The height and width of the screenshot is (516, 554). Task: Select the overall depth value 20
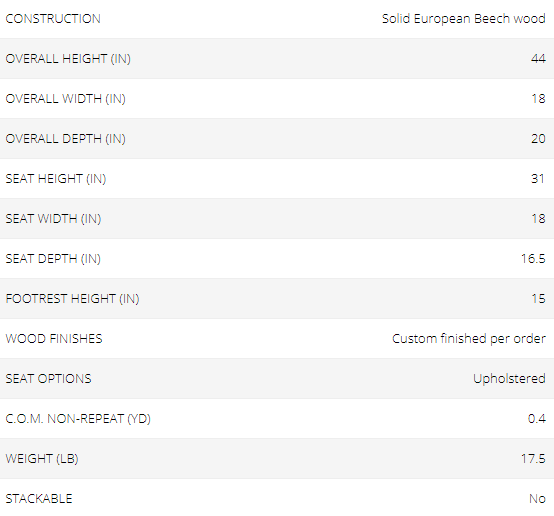pyautogui.click(x=538, y=139)
